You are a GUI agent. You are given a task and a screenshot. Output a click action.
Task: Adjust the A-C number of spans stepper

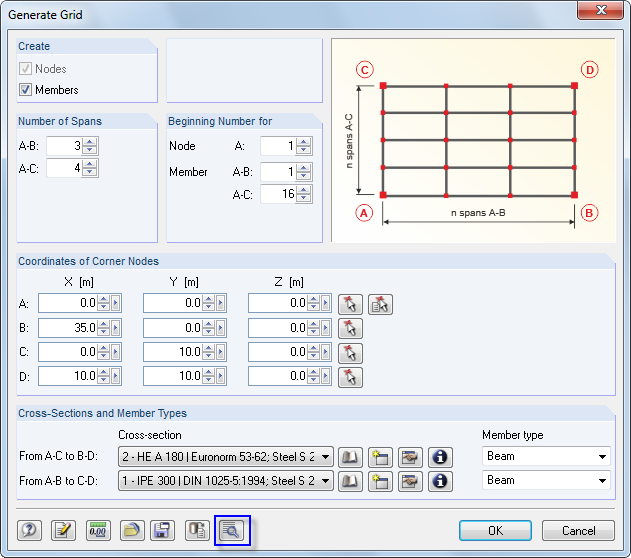[x=90, y=168]
